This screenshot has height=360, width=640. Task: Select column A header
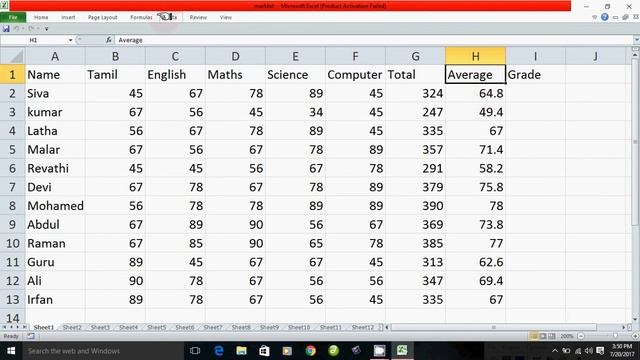click(x=55, y=56)
